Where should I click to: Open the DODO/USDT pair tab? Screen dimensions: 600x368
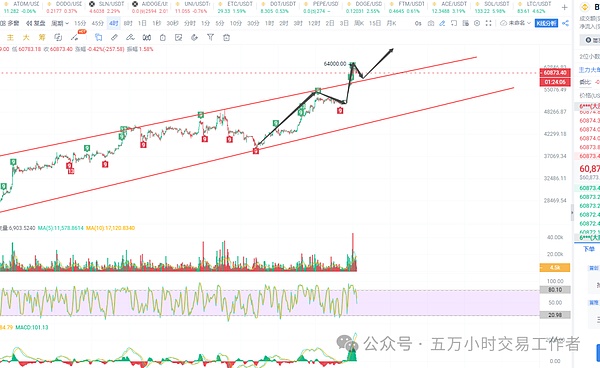pyautogui.click(x=64, y=7)
